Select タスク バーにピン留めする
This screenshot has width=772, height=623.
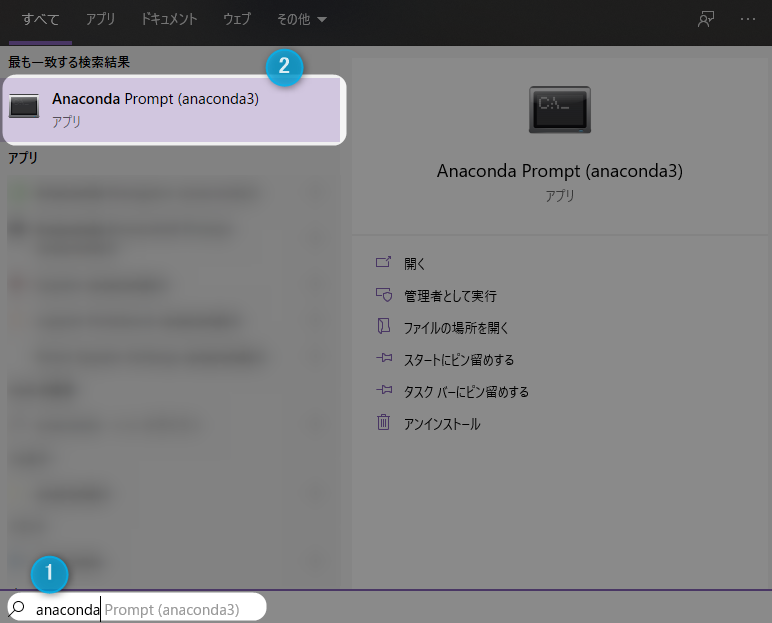click(x=466, y=392)
